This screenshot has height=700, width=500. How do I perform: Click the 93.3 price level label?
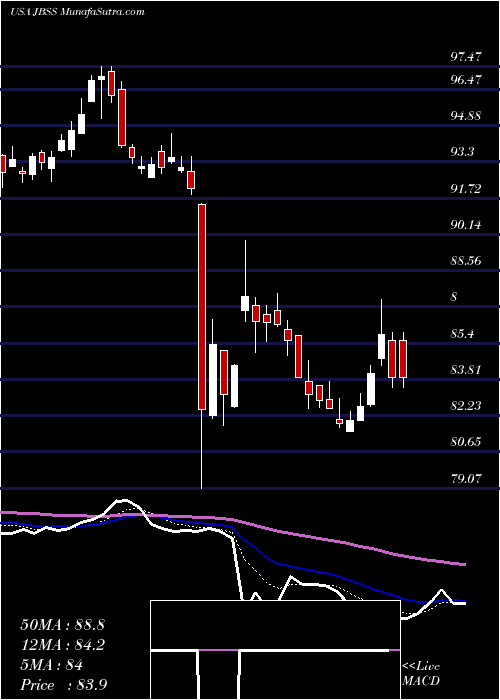(x=462, y=153)
